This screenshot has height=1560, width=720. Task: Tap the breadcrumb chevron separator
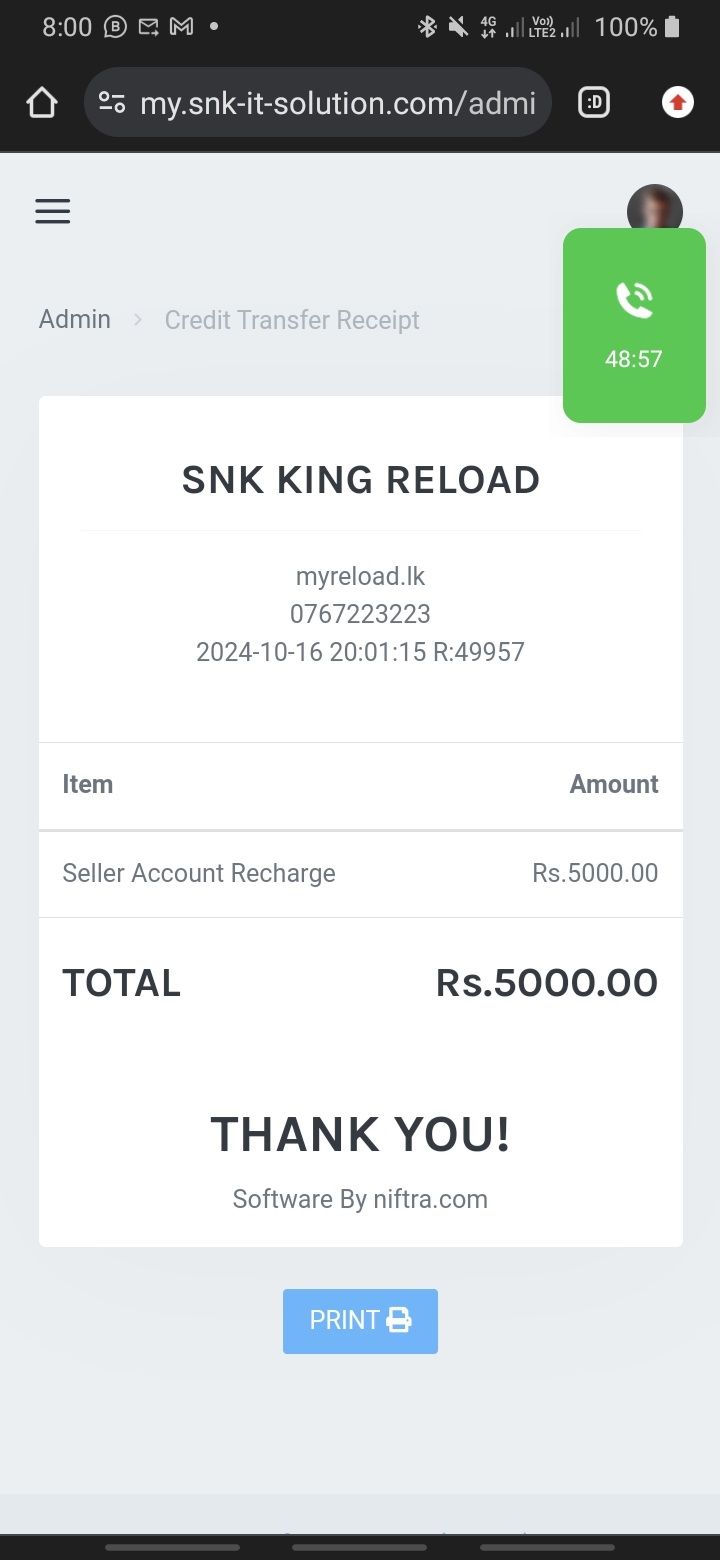139,320
